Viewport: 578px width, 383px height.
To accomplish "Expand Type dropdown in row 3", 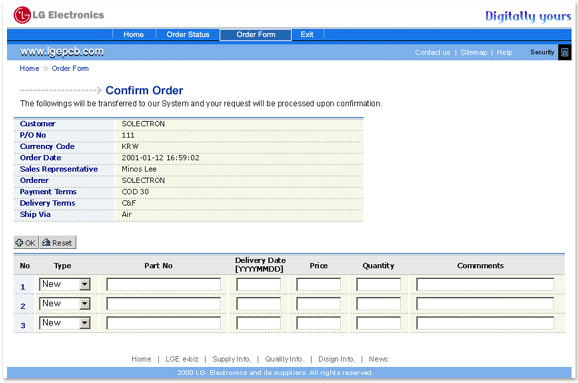I will [85, 323].
